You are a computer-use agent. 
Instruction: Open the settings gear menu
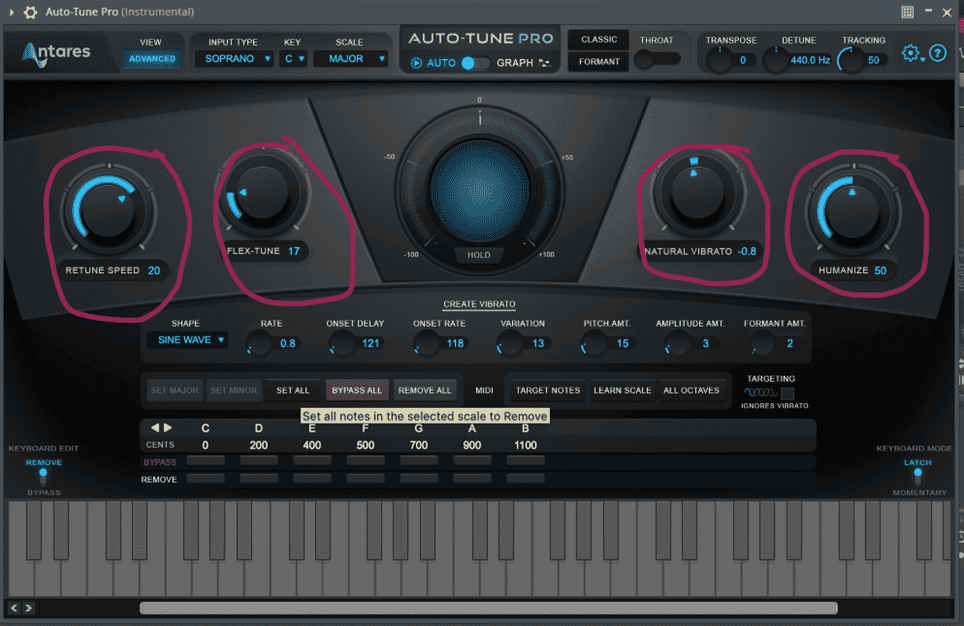[910, 53]
